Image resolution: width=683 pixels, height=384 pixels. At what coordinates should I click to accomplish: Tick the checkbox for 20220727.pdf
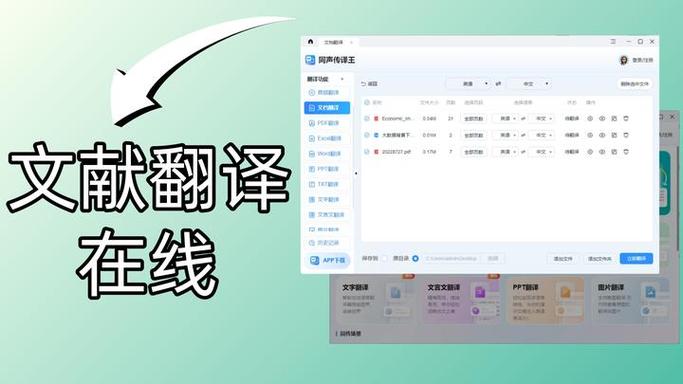[367, 152]
